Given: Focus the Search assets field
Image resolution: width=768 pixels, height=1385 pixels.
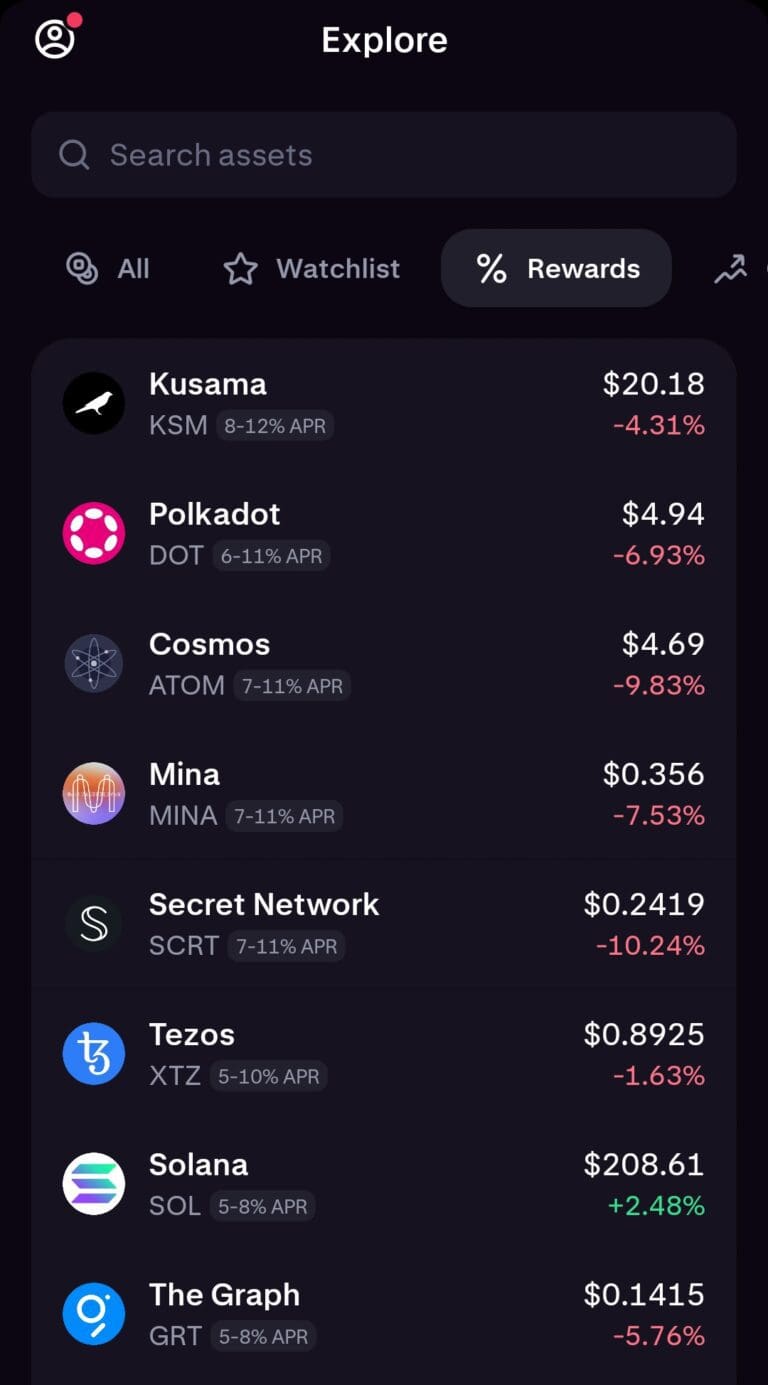Looking at the screenshot, I should point(400,155).
